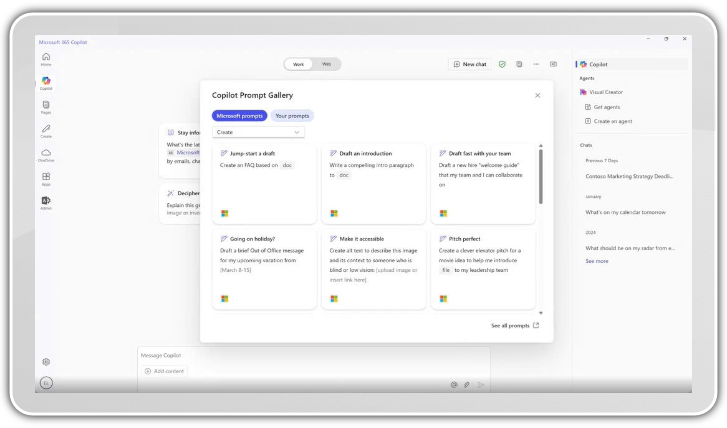The width and height of the screenshot is (727, 428).
Task: Open the three-dots more options menu
Action: [x=536, y=64]
